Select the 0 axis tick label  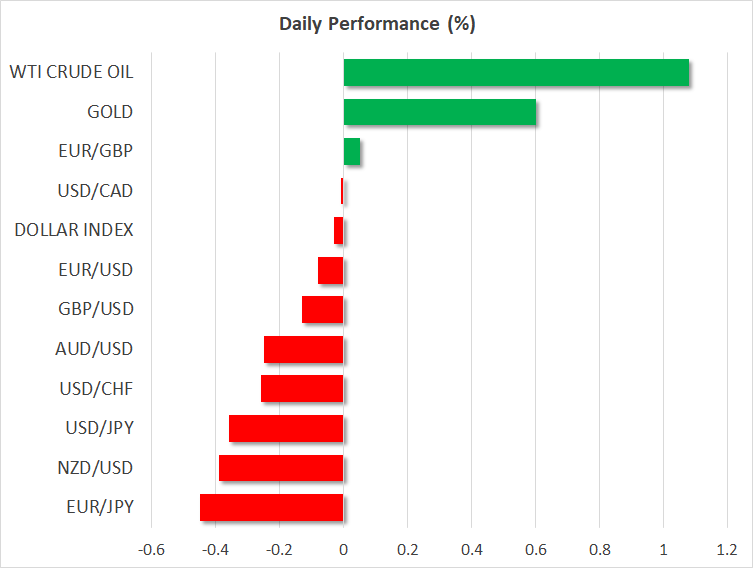(343, 550)
